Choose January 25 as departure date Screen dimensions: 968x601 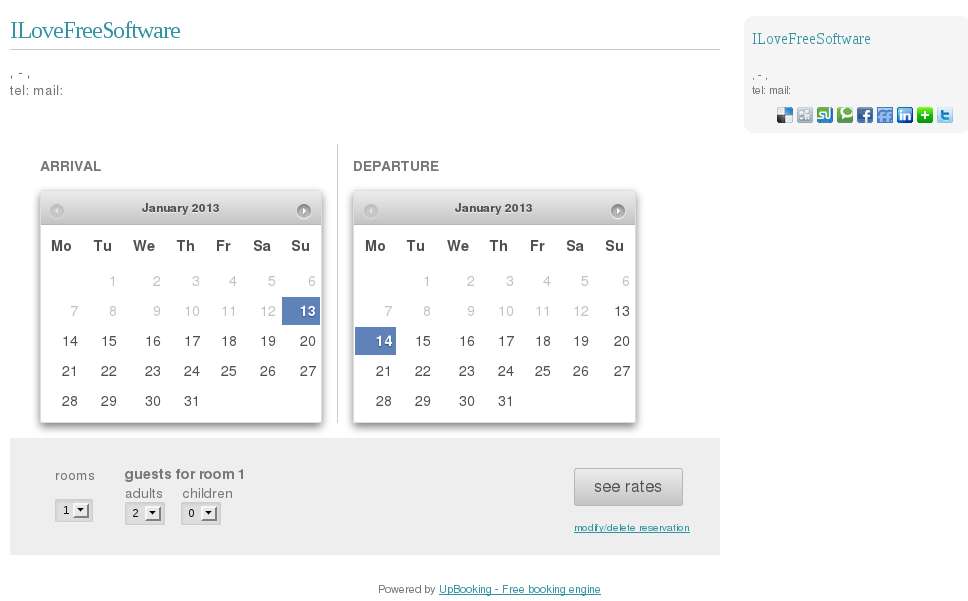(543, 371)
